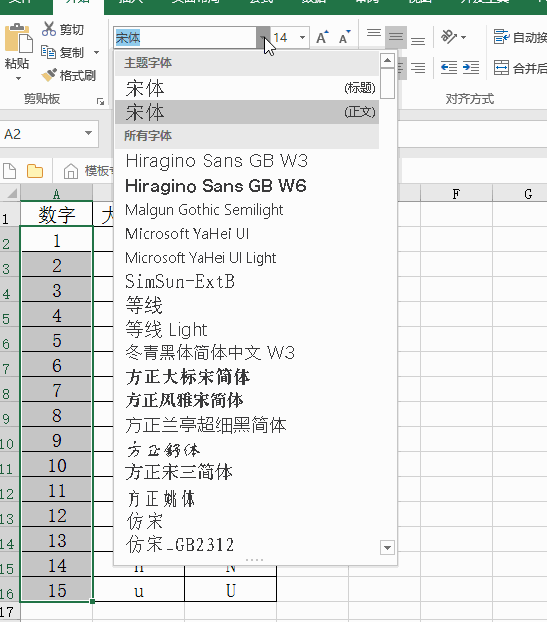Open the Paste options arrow below 粘贴
Viewport: 547px width, 622px height.
(x=18, y=79)
